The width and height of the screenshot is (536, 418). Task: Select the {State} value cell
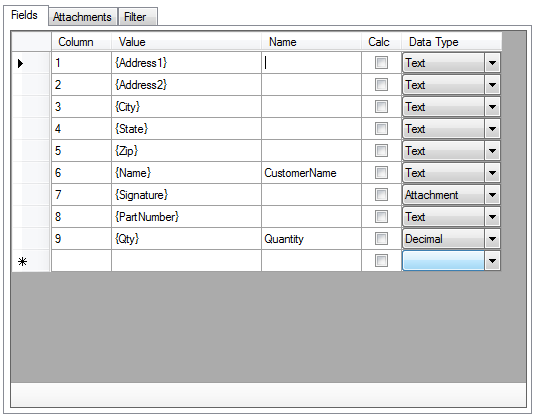[186, 129]
